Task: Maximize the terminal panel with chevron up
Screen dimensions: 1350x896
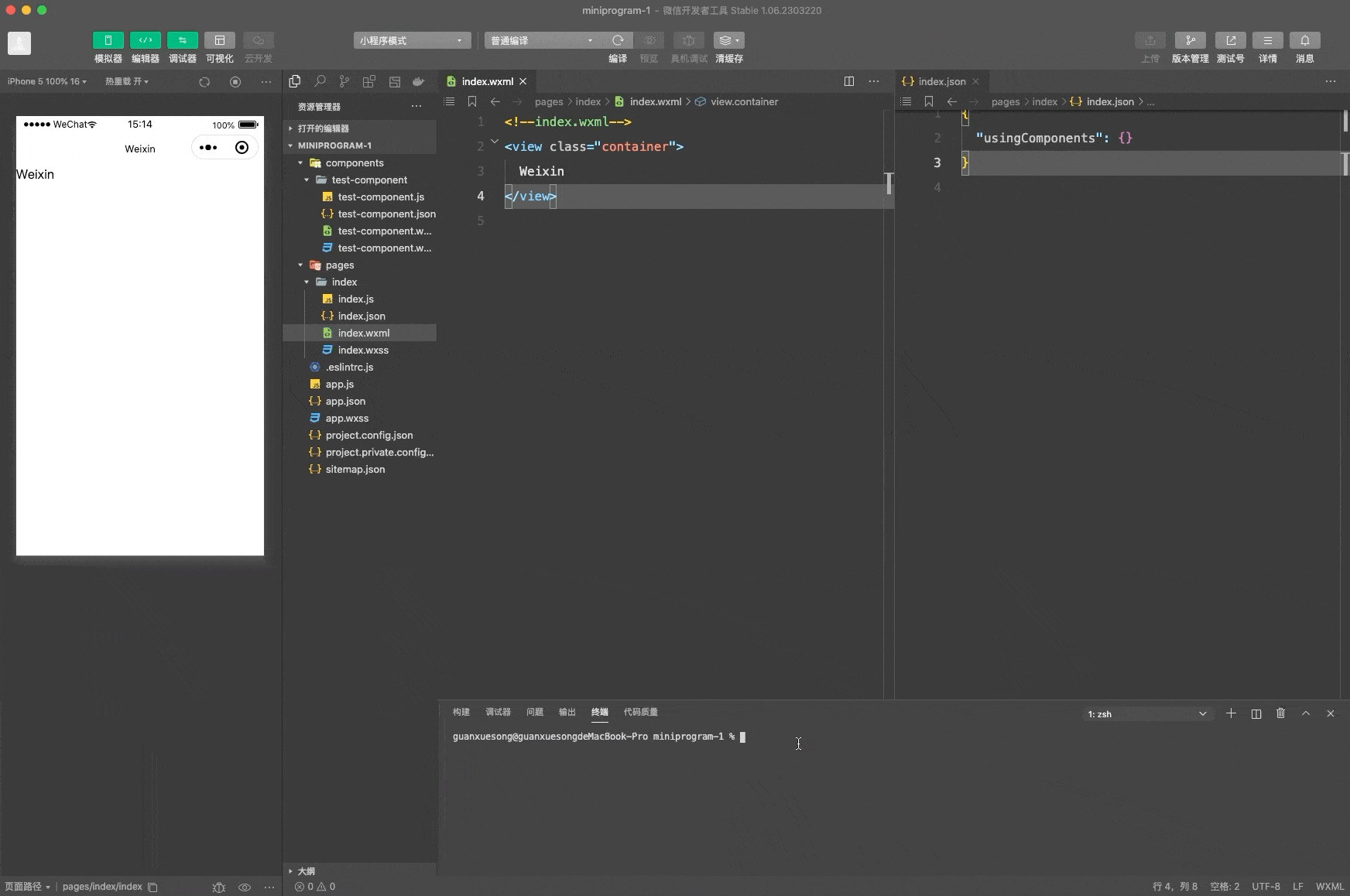Action: [1306, 713]
